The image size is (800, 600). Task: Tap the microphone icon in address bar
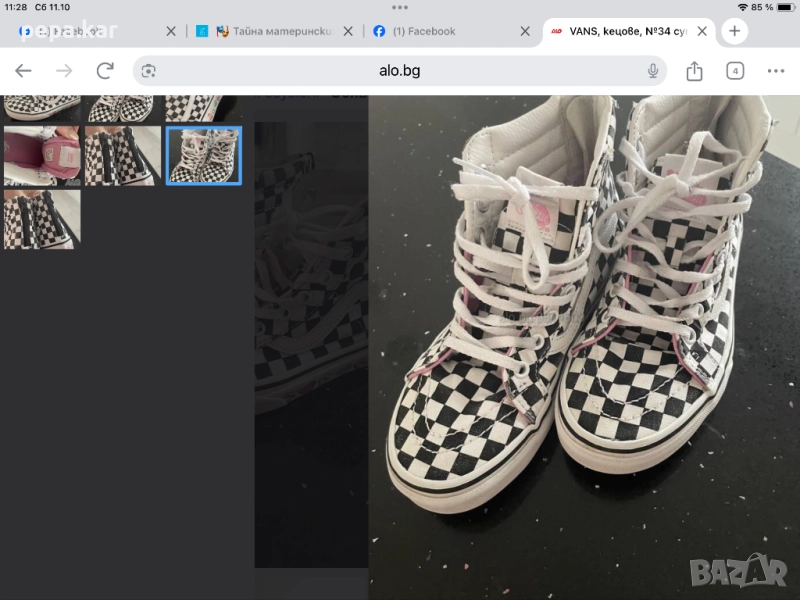653,71
